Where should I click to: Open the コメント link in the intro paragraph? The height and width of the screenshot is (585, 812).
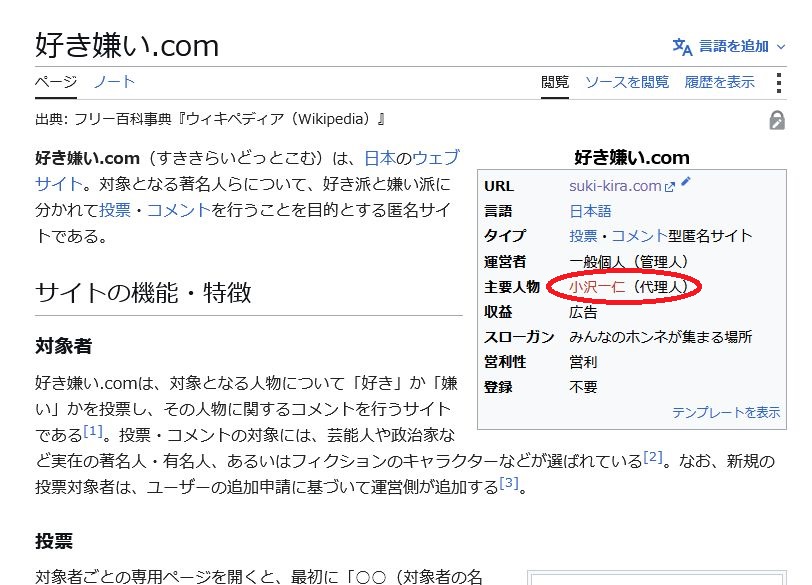[x=179, y=210]
